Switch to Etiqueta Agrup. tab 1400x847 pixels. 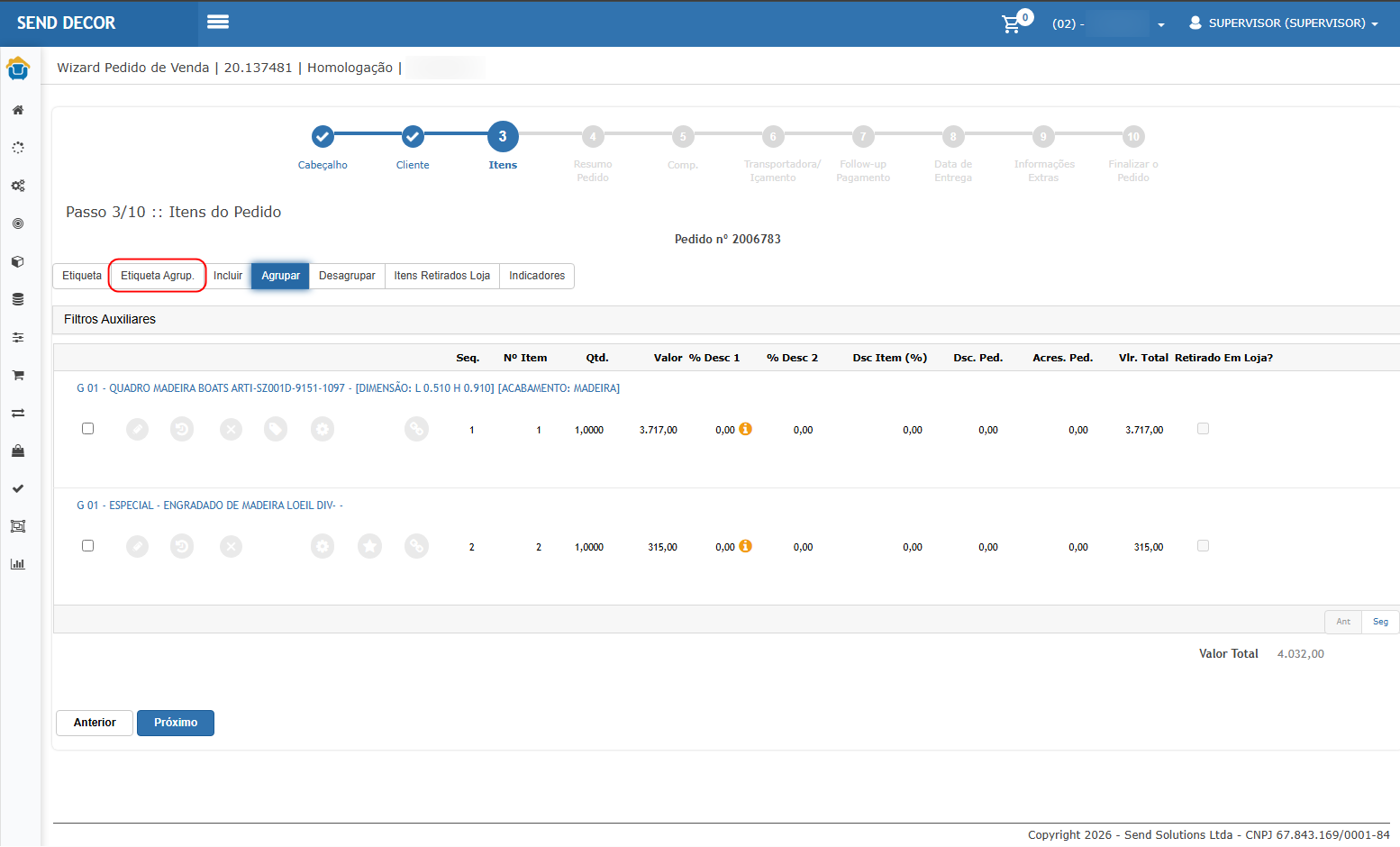click(x=158, y=276)
